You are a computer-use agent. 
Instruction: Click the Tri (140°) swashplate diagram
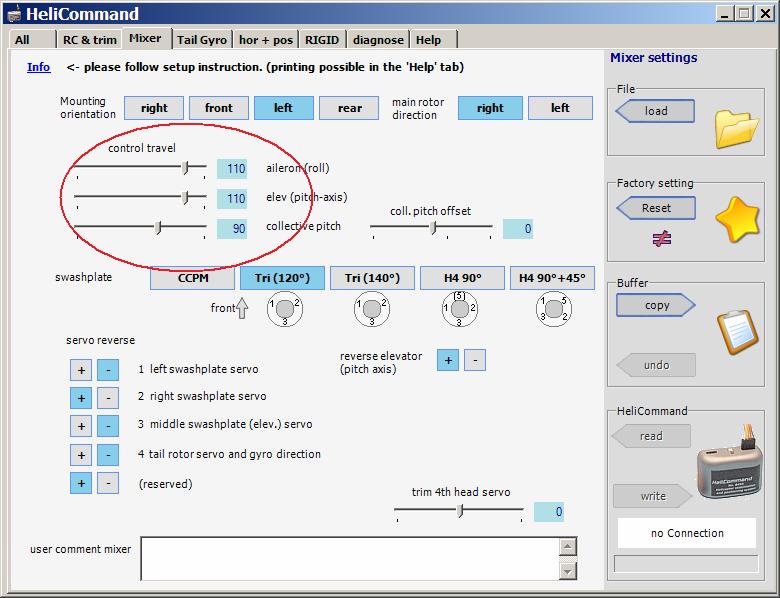click(372, 309)
